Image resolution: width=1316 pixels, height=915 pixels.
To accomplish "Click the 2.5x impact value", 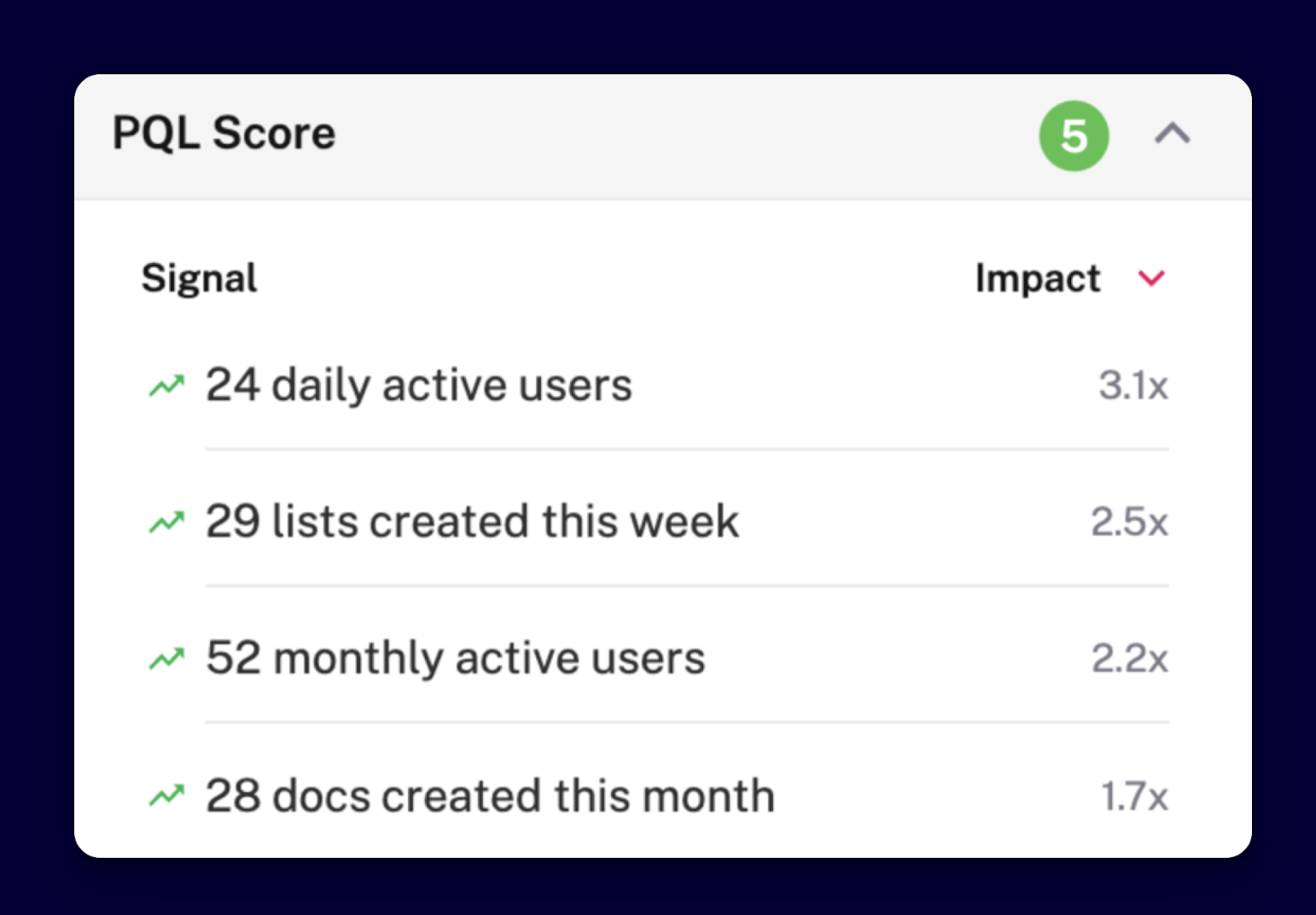I will point(1129,522).
